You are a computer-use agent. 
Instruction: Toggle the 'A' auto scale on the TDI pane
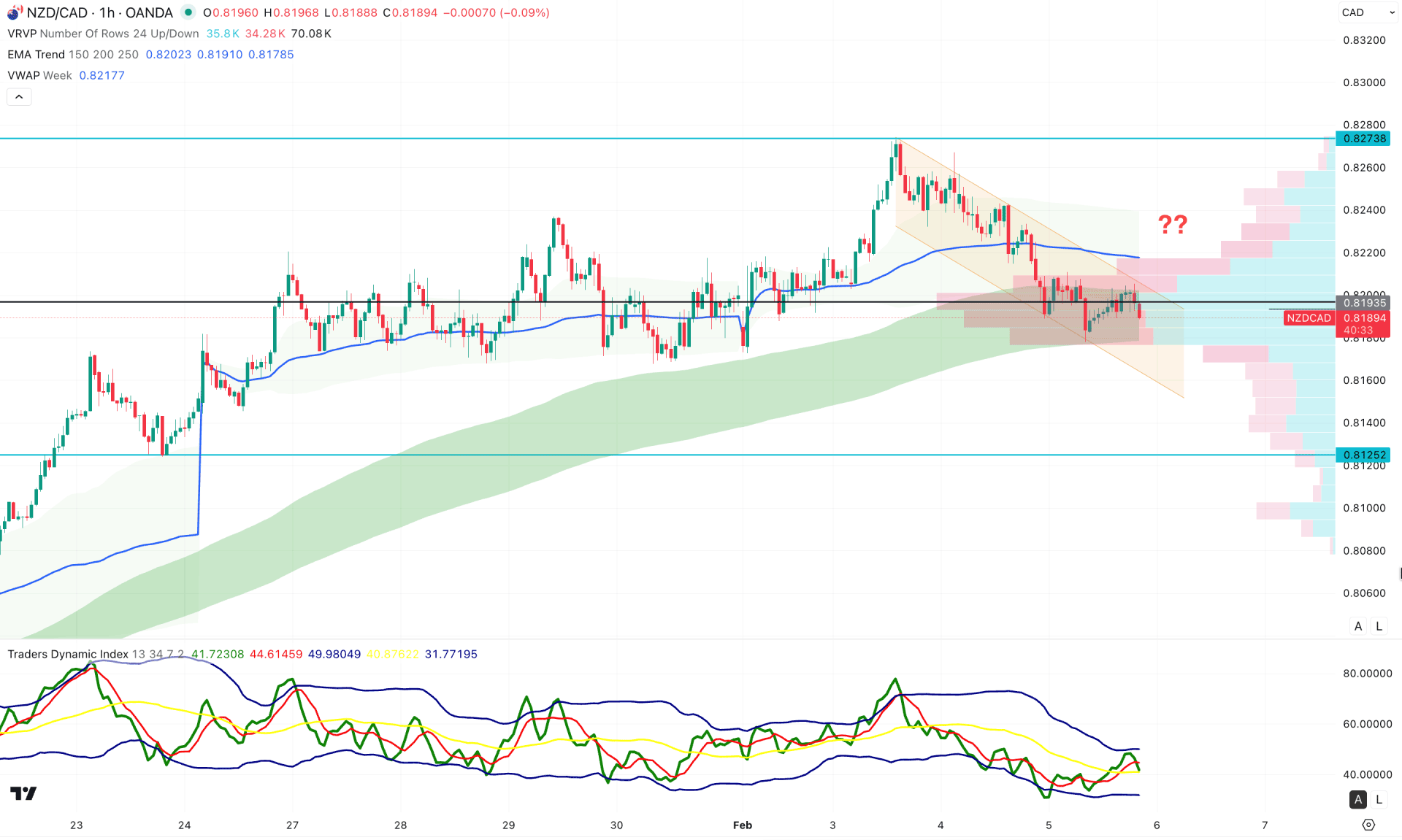click(1357, 799)
